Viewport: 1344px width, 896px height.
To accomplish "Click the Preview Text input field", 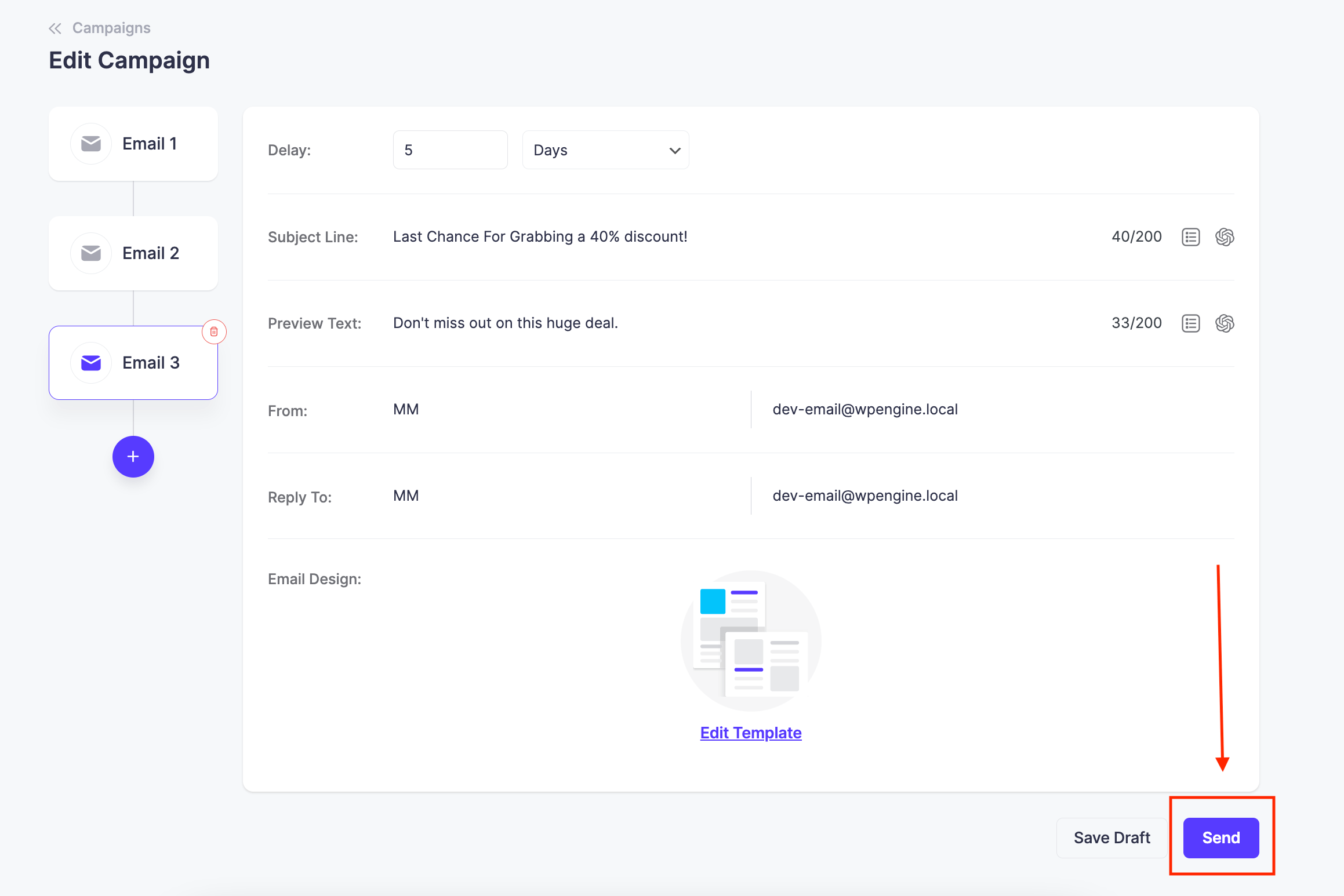I will click(751, 322).
